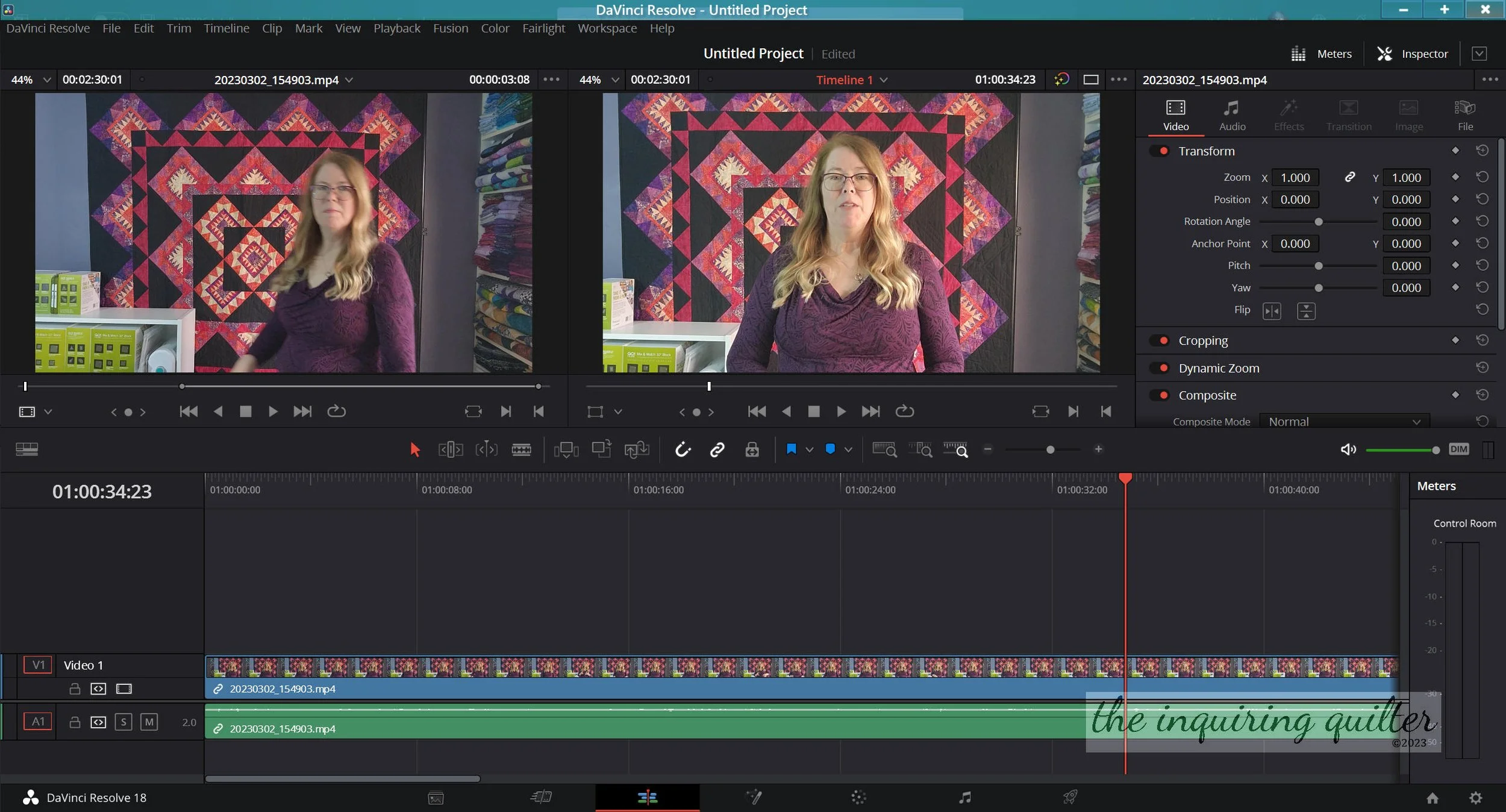Open Timeline 1 name dropdown
1506x812 pixels.
(884, 80)
